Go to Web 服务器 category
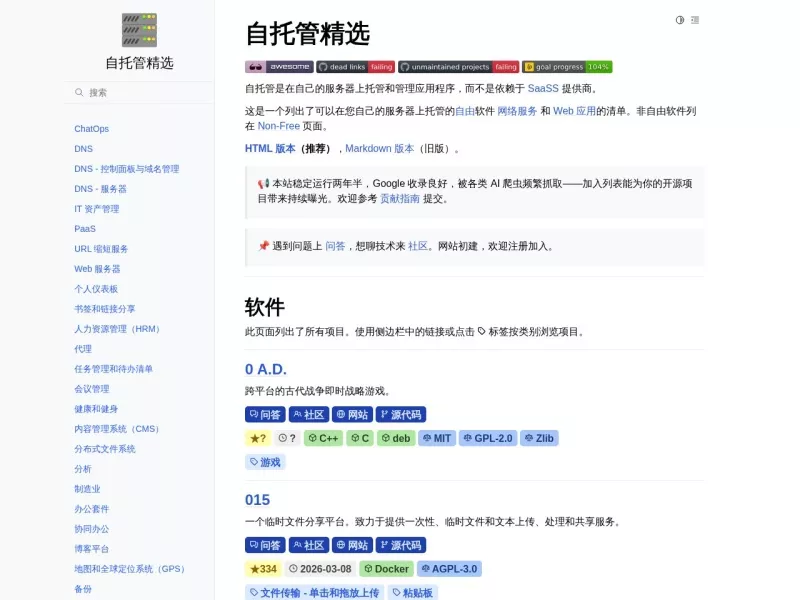Image resolution: width=800 pixels, height=600 pixels. coord(97,269)
